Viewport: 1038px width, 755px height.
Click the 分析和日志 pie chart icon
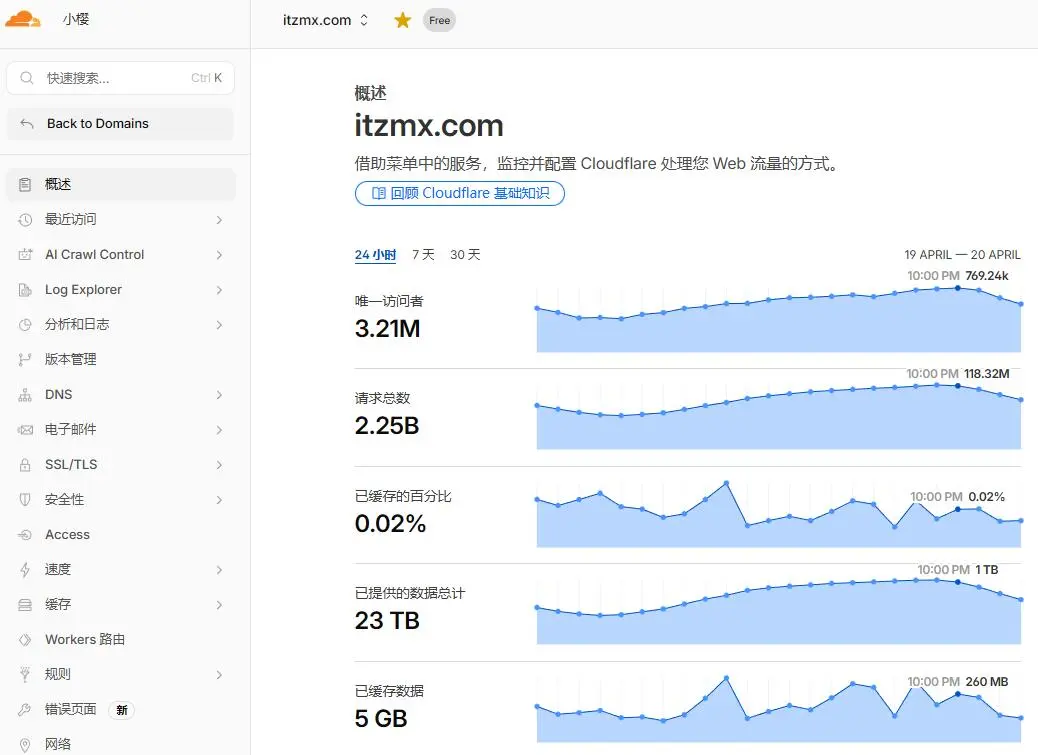(x=24, y=325)
